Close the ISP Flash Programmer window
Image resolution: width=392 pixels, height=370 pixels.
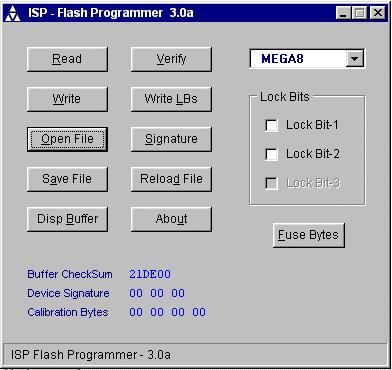378,13
